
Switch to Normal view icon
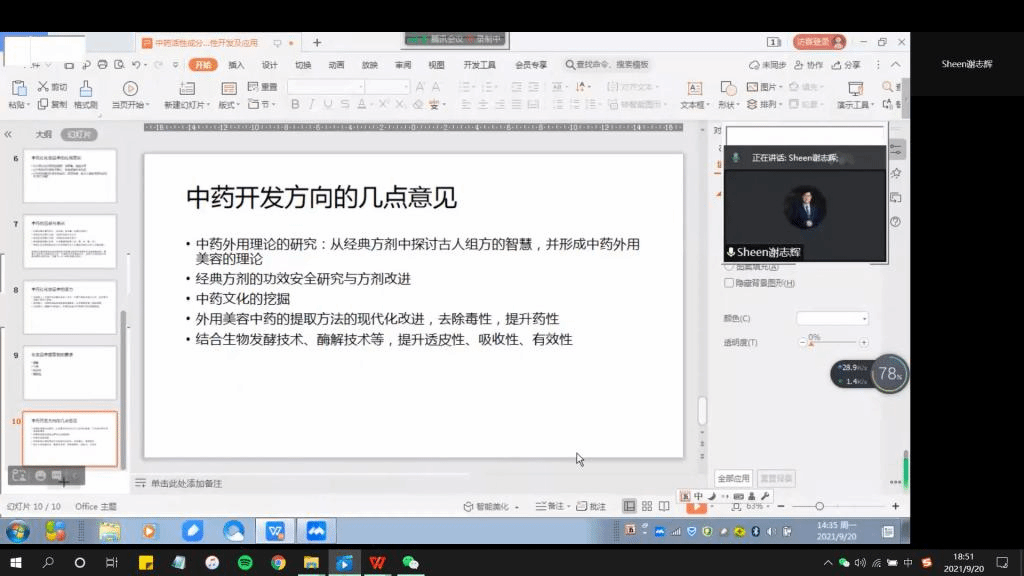629,506
